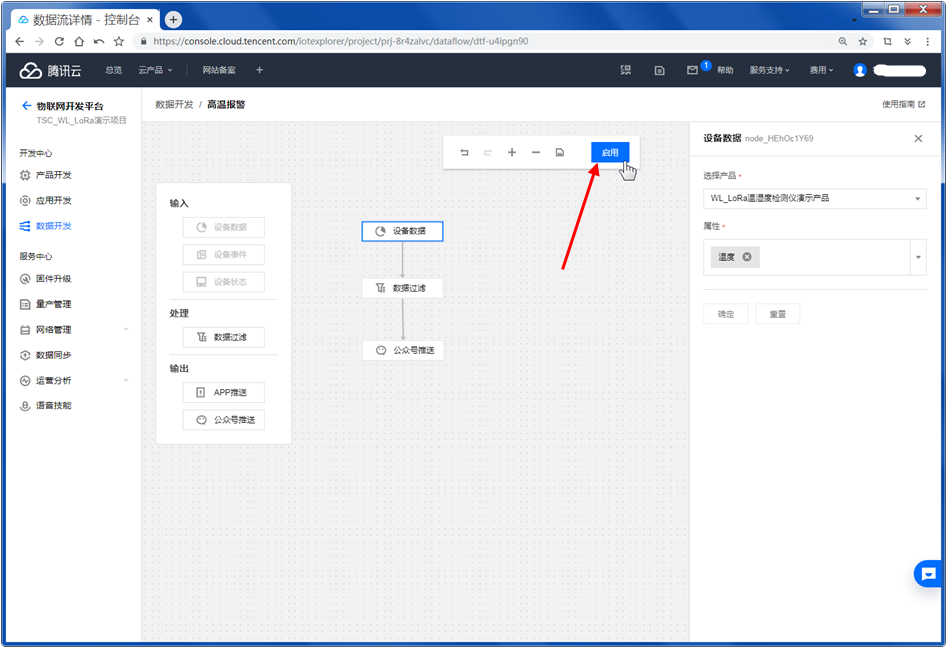The image size is (947, 648).
Task: Pick 设备数据 input component from palette
Action: click(x=223, y=227)
